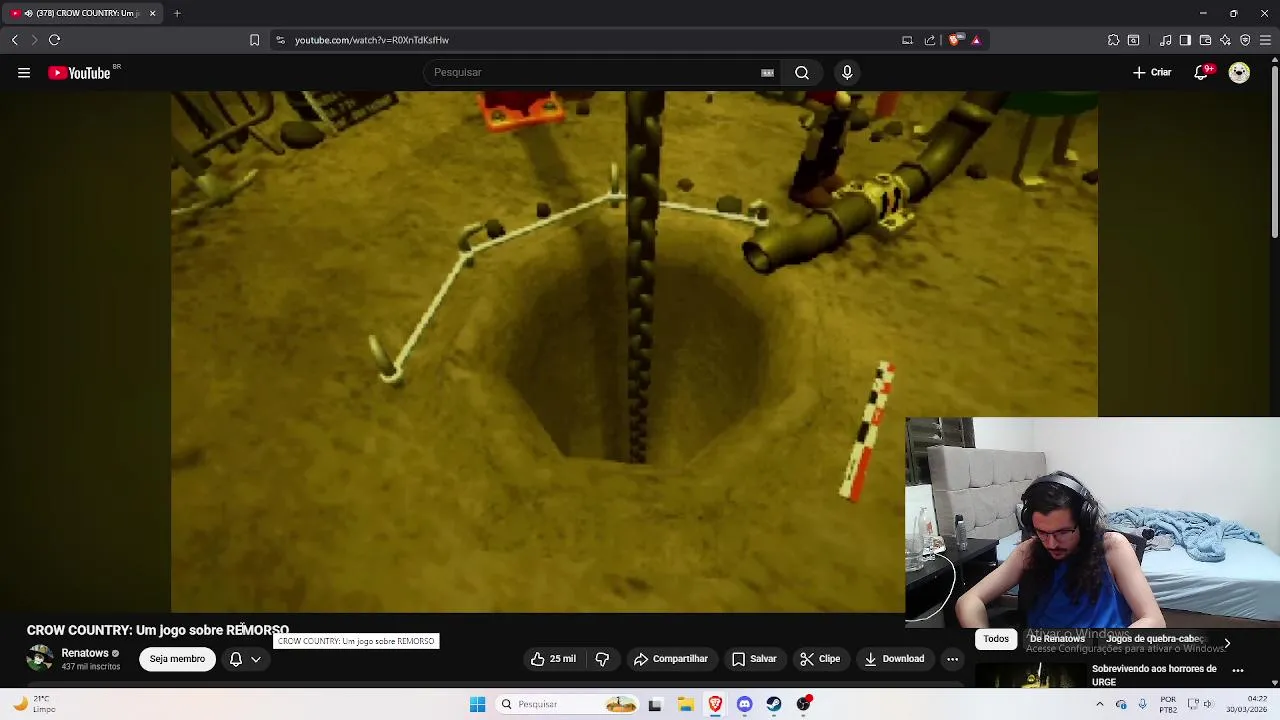
Task: Select the De Renatows filter chip
Action: 1057,639
